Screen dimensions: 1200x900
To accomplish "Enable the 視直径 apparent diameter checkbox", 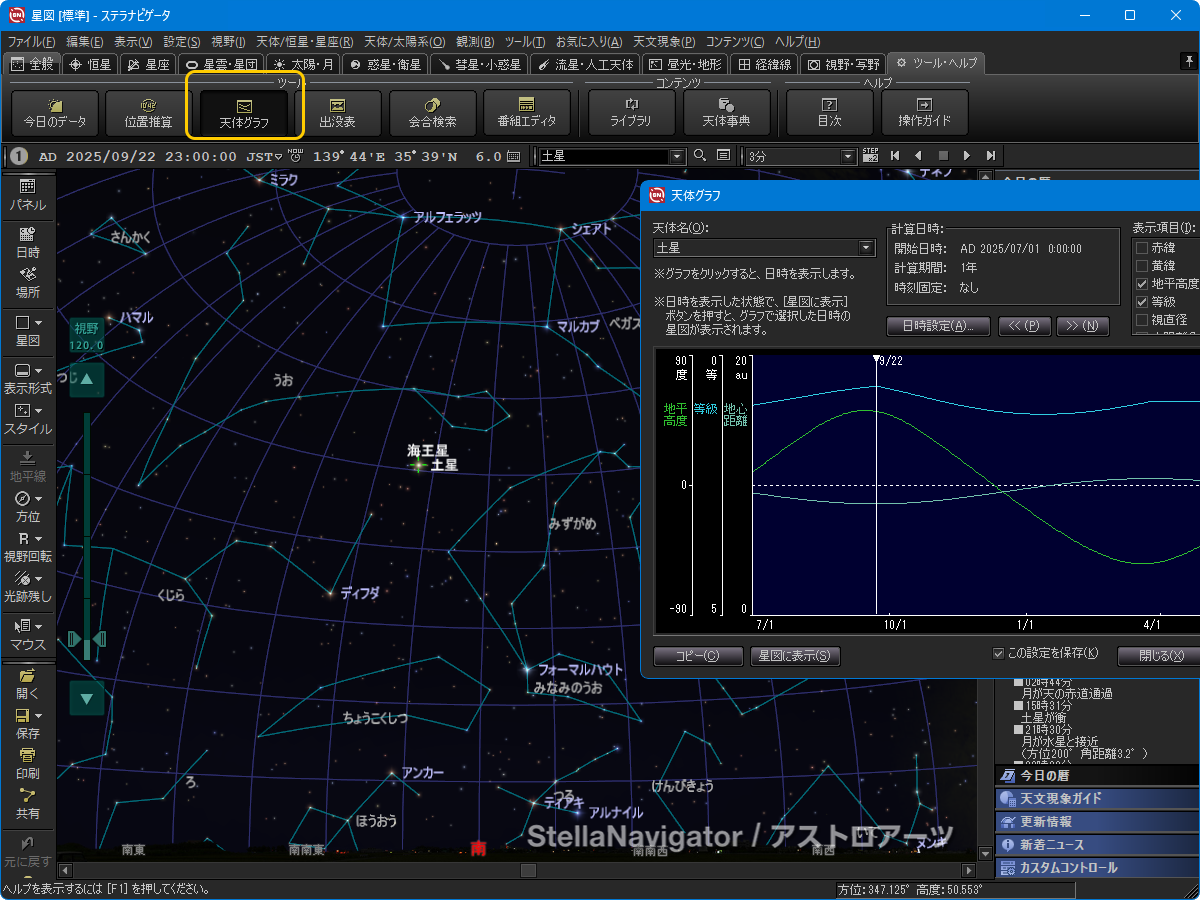I will pyautogui.click(x=1142, y=320).
